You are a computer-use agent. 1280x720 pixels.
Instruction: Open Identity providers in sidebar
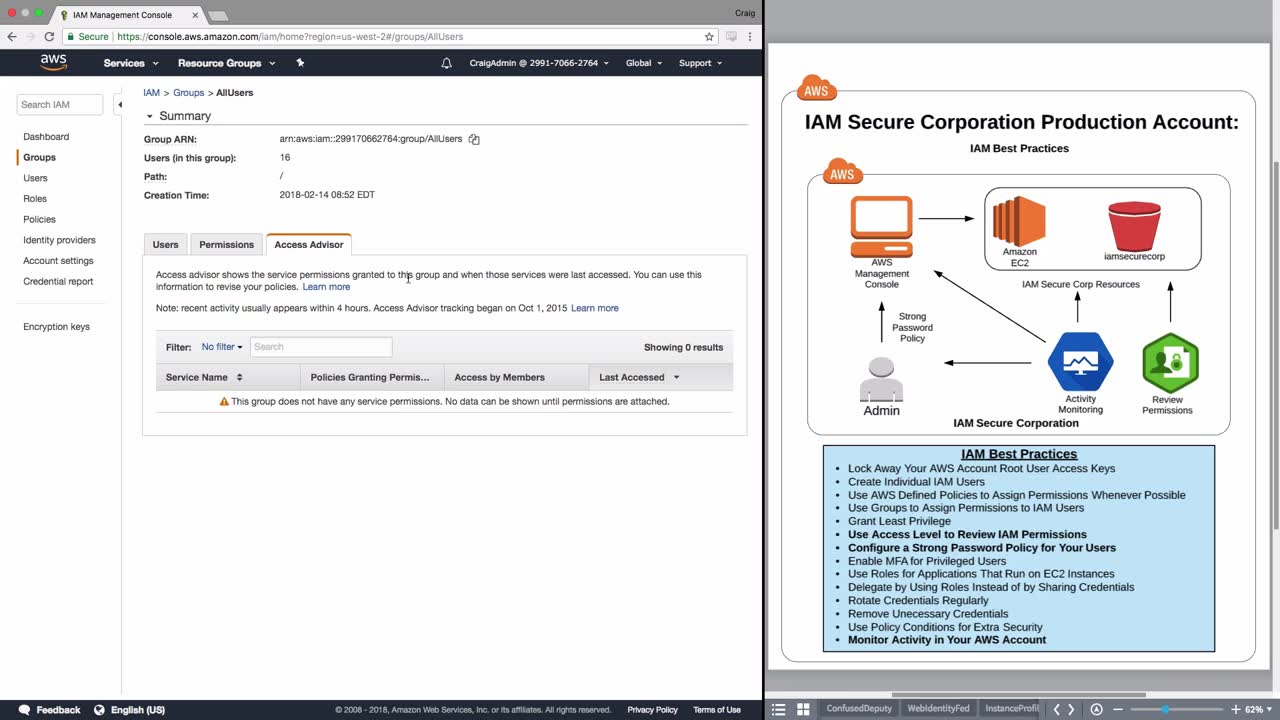[59, 240]
